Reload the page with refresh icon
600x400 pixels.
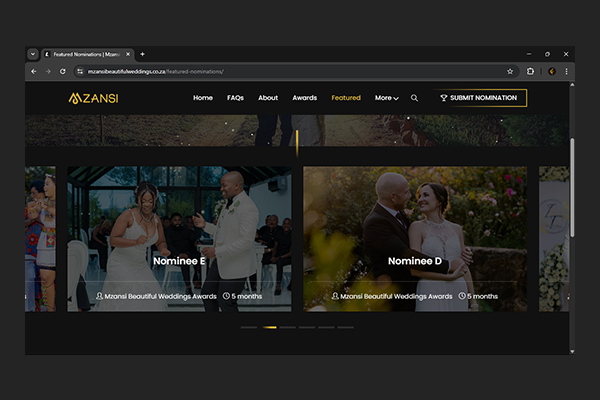click(x=62, y=72)
